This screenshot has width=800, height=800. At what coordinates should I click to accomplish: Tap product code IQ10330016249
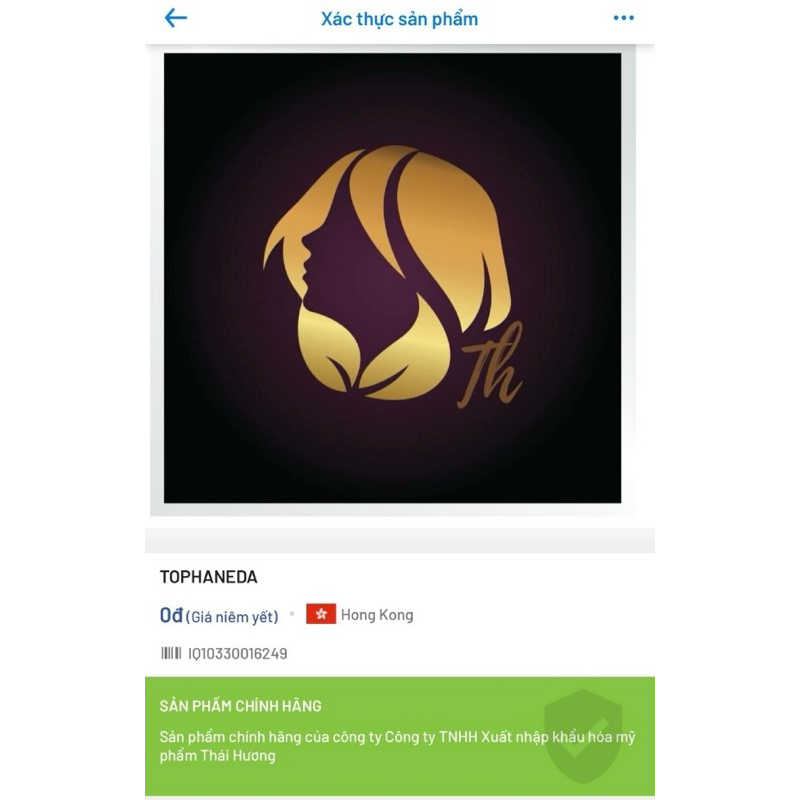tap(238, 654)
